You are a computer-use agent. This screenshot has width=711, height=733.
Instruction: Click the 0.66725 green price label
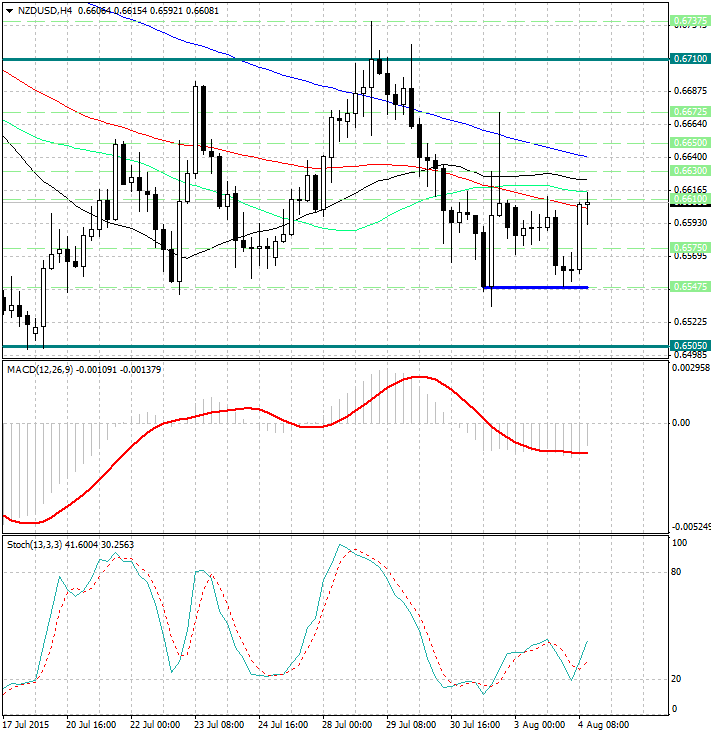pos(690,111)
